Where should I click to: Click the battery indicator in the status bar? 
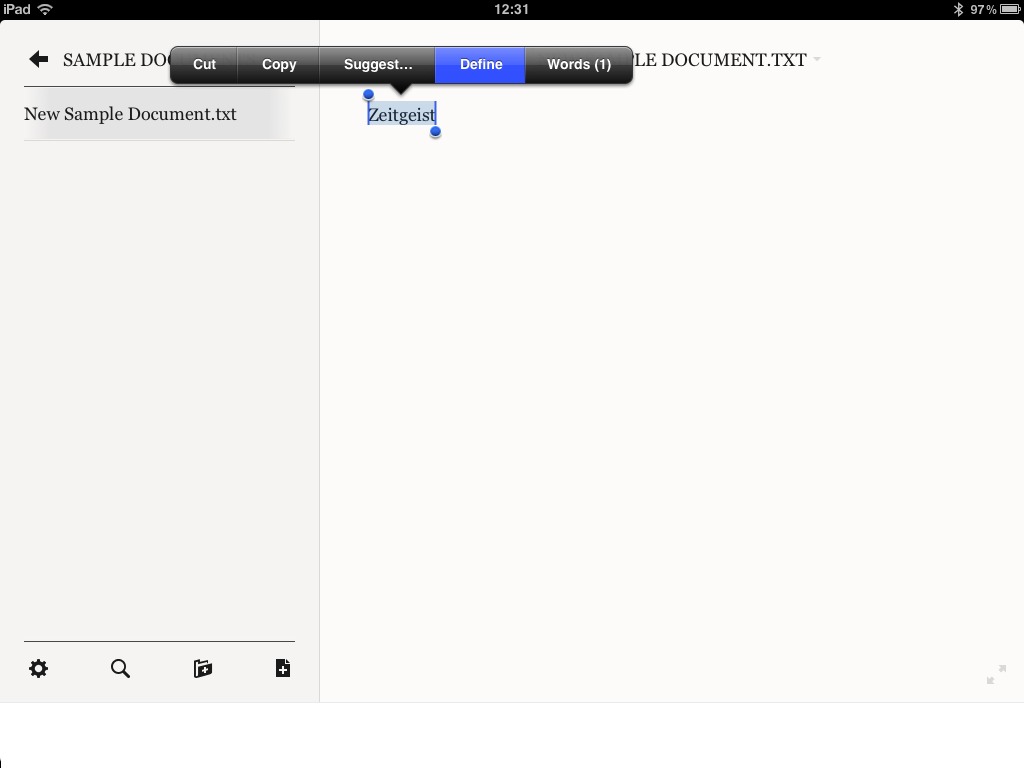pos(1010,9)
